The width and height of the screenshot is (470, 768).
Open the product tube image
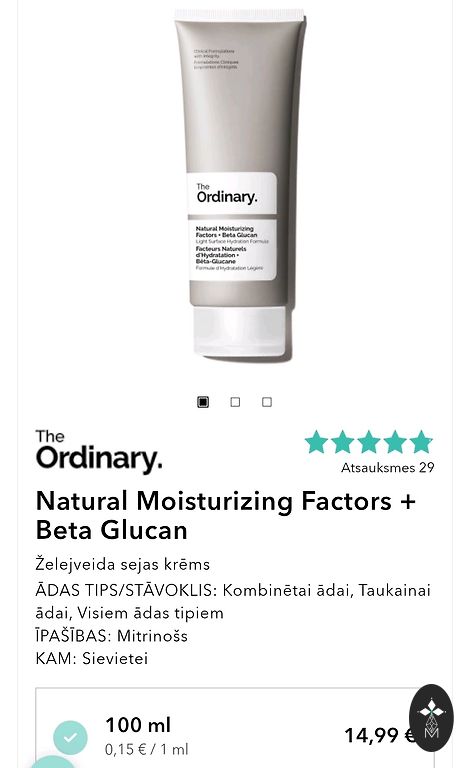[240, 186]
